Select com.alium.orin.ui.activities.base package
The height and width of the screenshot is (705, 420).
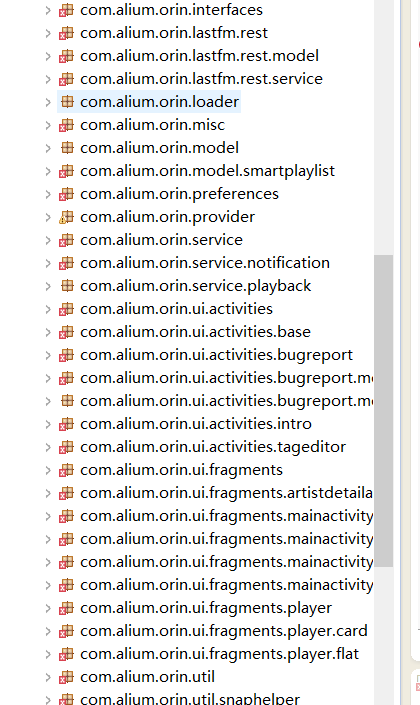[x=195, y=332]
